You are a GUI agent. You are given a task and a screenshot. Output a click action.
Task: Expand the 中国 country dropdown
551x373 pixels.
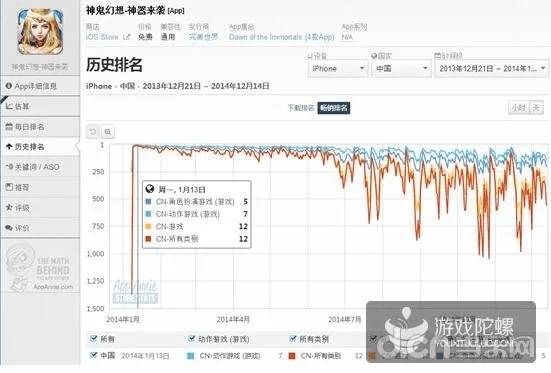click(x=401, y=69)
